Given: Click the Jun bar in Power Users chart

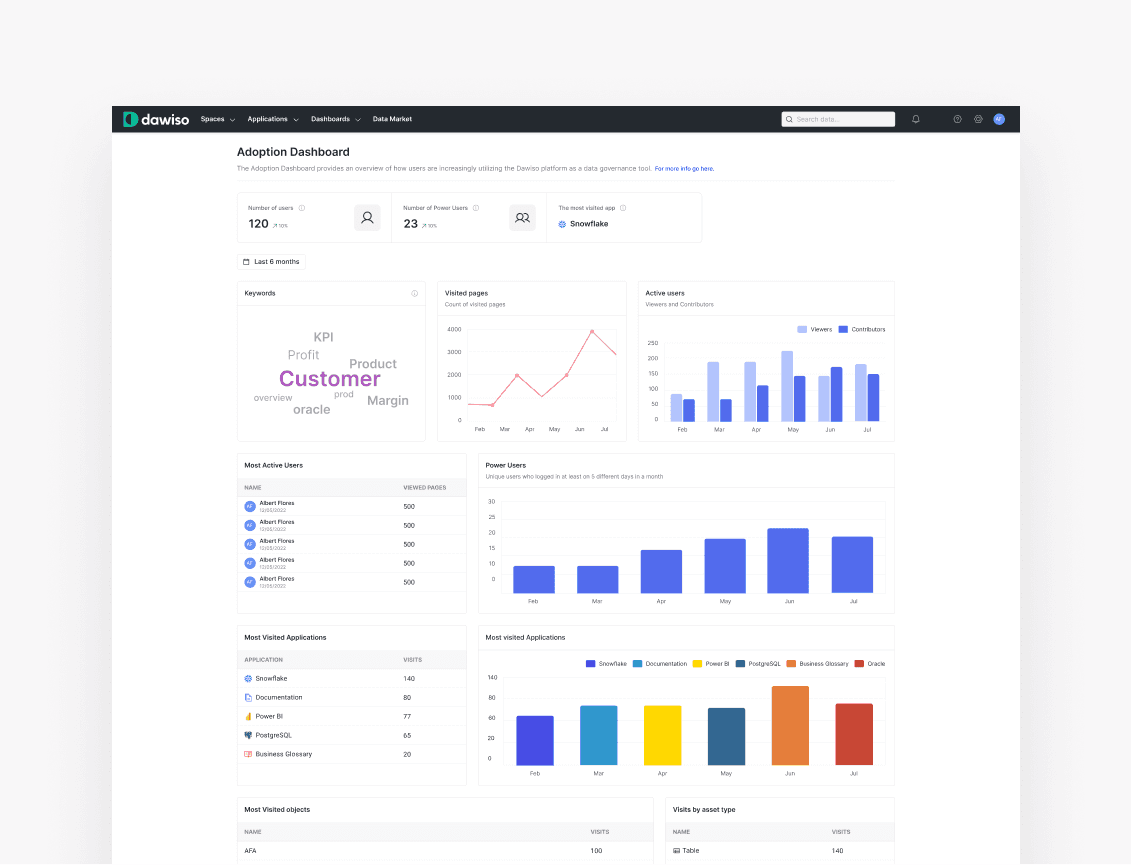Looking at the screenshot, I should click(x=788, y=561).
